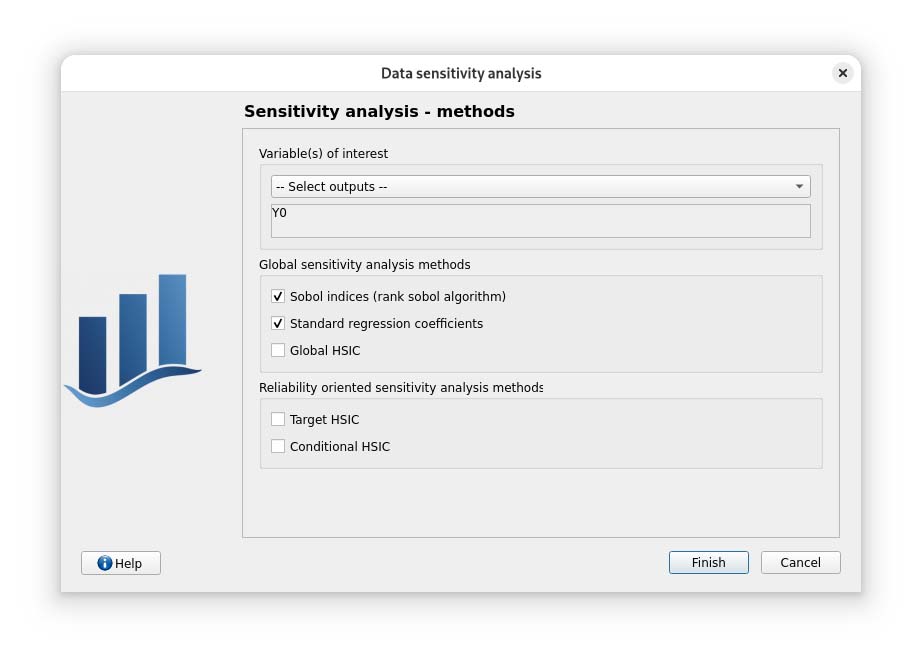Click the blue info icon beside Help
Image resolution: width=922 pixels, height=659 pixels.
[105, 563]
